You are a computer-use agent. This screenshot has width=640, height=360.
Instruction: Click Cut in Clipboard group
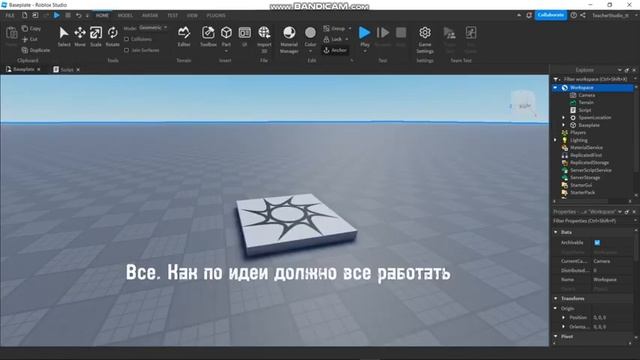(x=30, y=39)
